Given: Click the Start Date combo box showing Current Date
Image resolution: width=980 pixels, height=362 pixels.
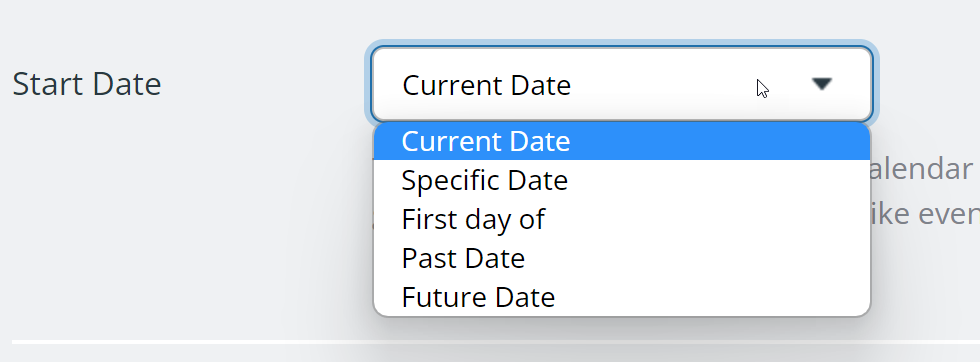Looking at the screenshot, I should tap(622, 84).
